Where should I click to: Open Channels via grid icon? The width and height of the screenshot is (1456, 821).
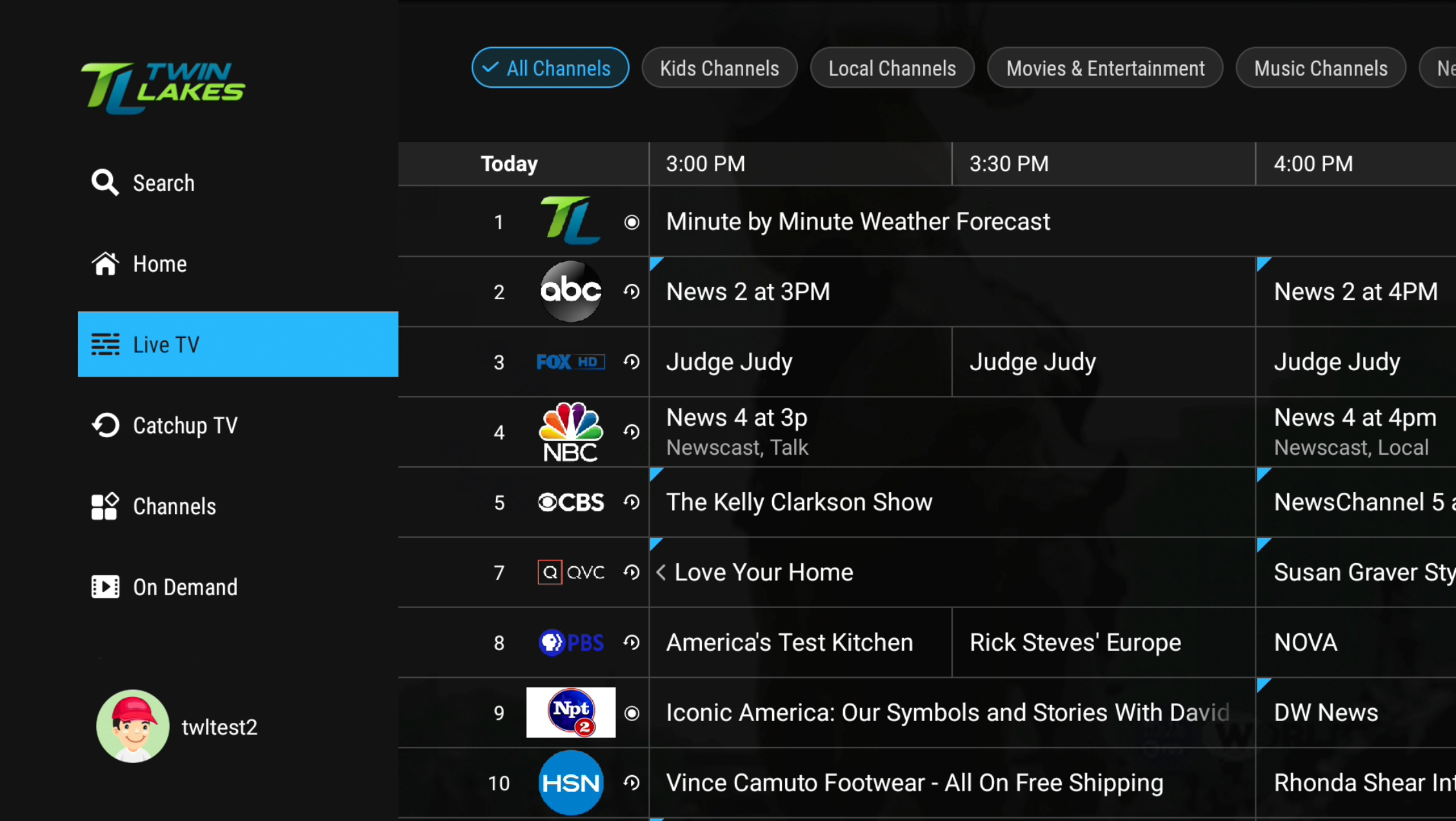[105, 506]
